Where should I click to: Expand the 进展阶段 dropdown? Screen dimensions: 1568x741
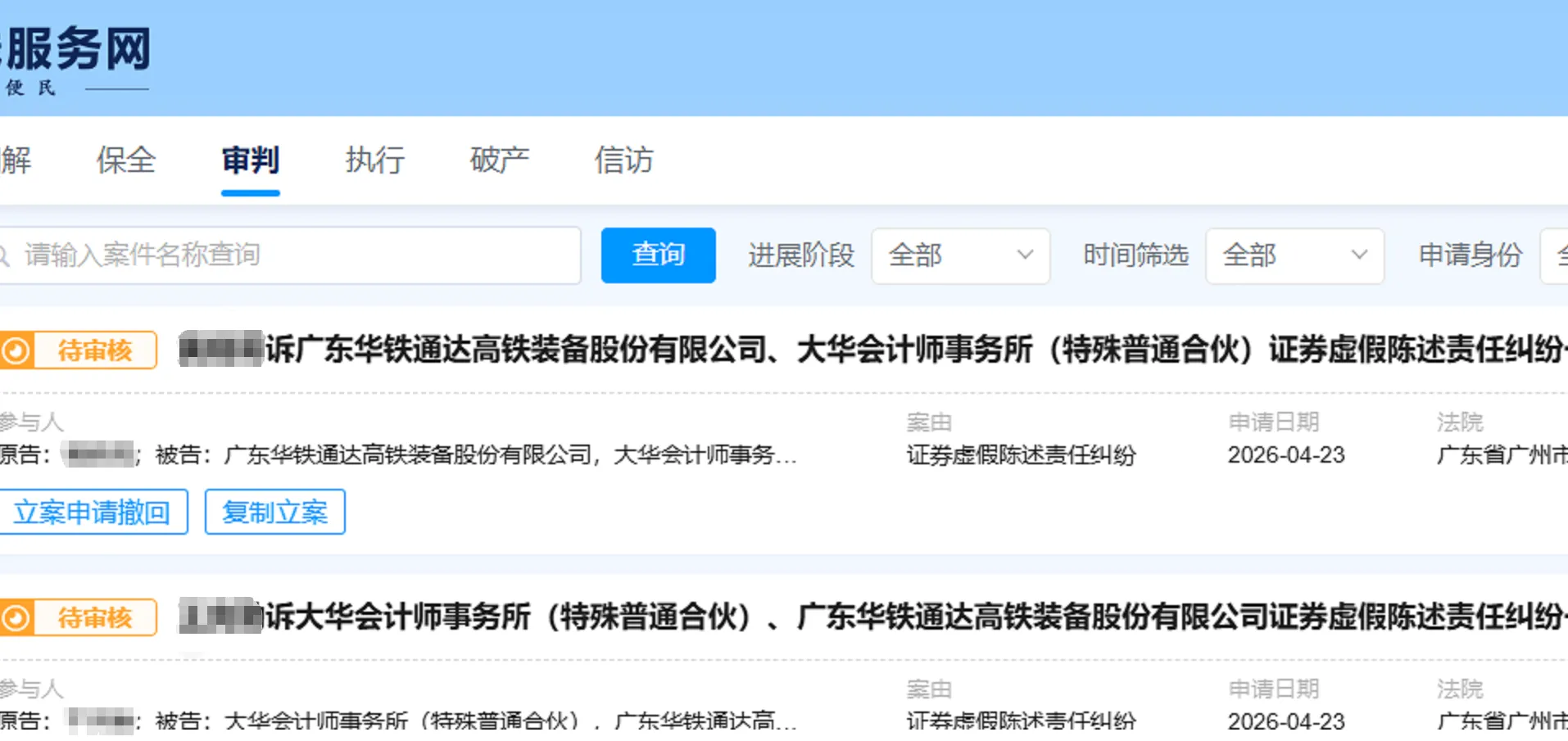[961, 255]
